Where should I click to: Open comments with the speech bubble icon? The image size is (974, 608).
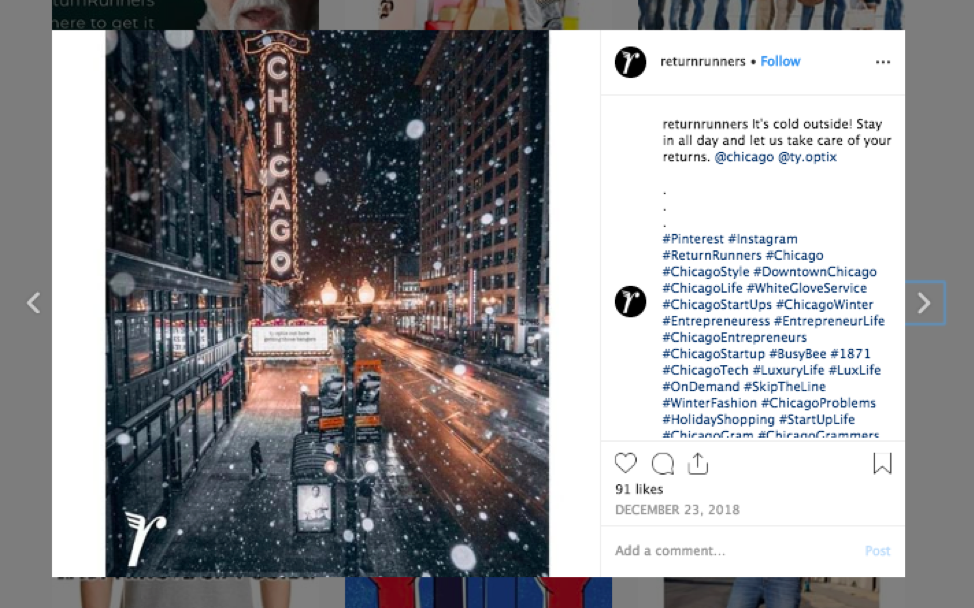pyautogui.click(x=662, y=464)
